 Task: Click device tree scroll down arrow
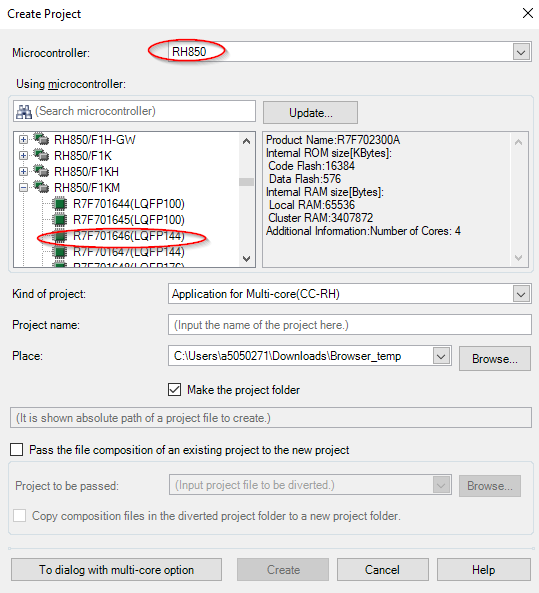tap(247, 259)
